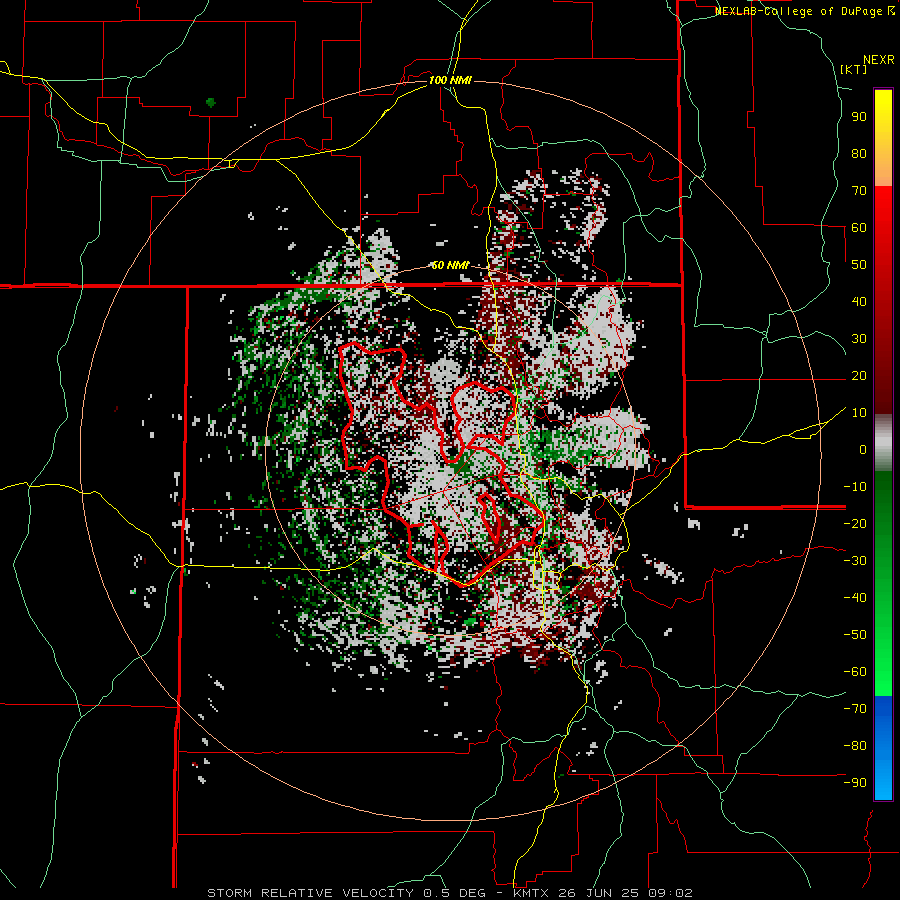This screenshot has height=900, width=900.
Task: Click the gray zero-velocity segment of color bar
Action: click(883, 443)
